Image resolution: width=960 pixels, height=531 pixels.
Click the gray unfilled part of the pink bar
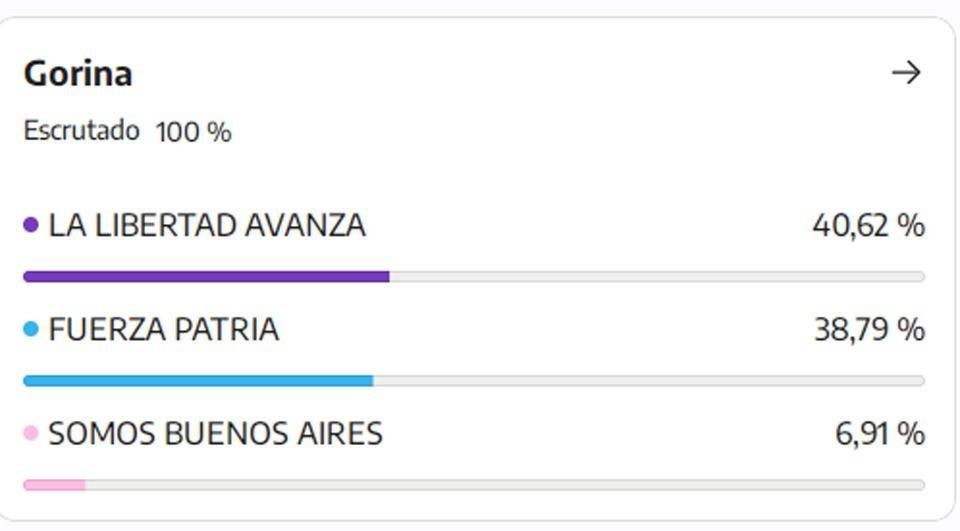[x=505, y=485]
